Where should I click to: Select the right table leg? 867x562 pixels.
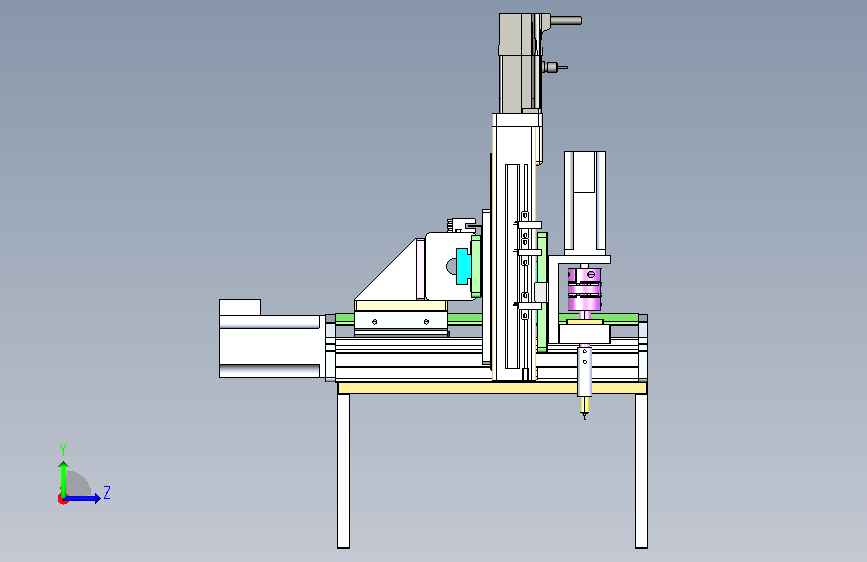click(x=641, y=471)
